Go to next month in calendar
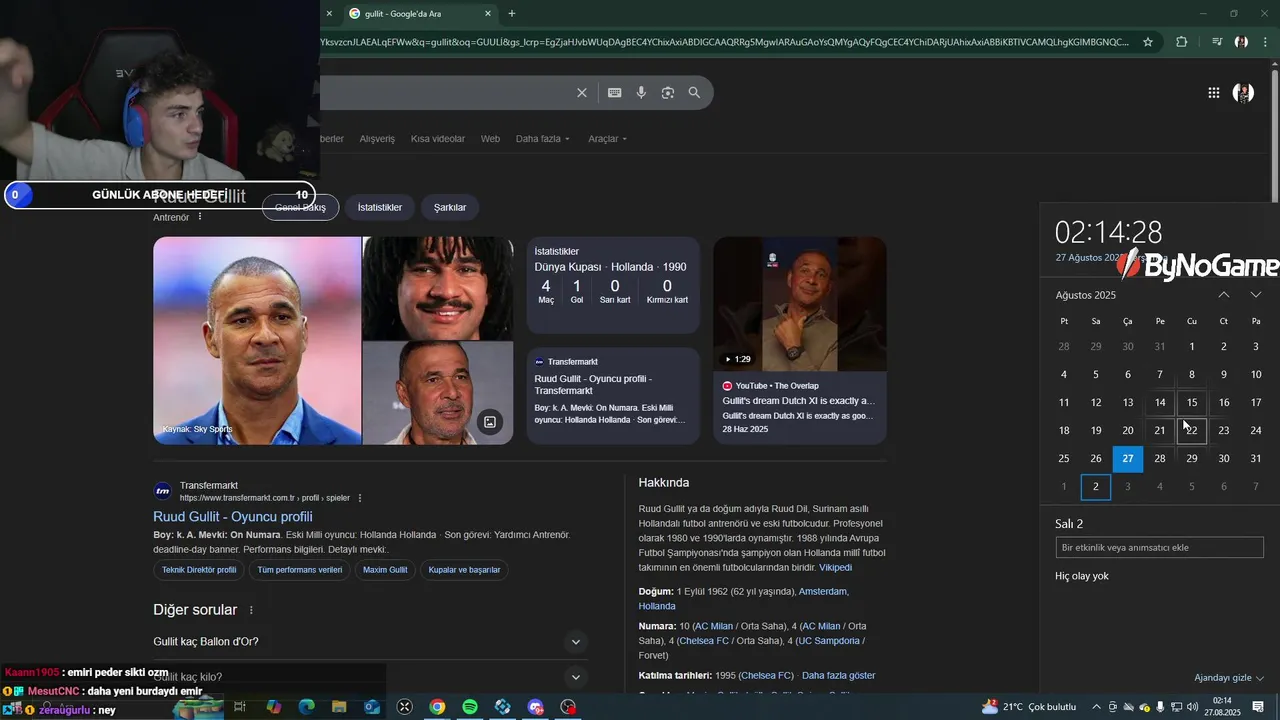The image size is (1280, 720). [x=1256, y=295]
